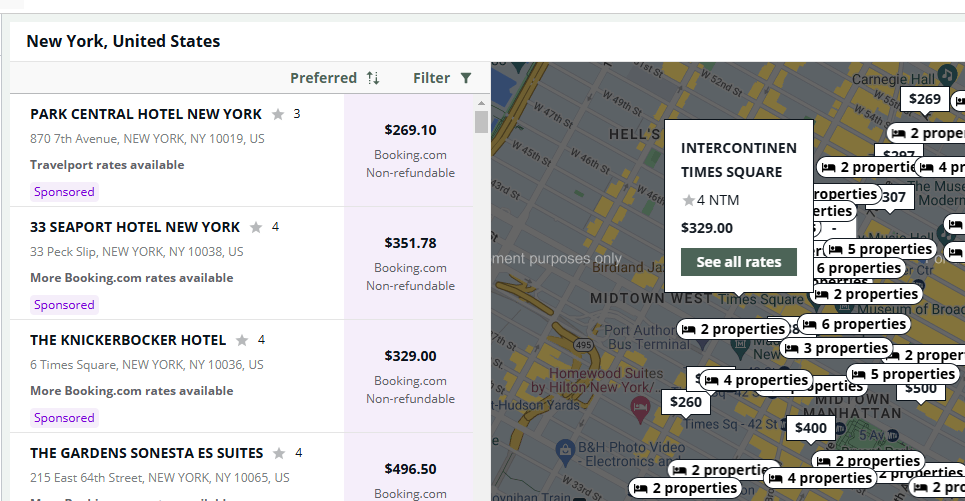Click the star icon beside The Knickerbocker Hotel
The height and width of the screenshot is (501, 965).
pyautogui.click(x=242, y=340)
